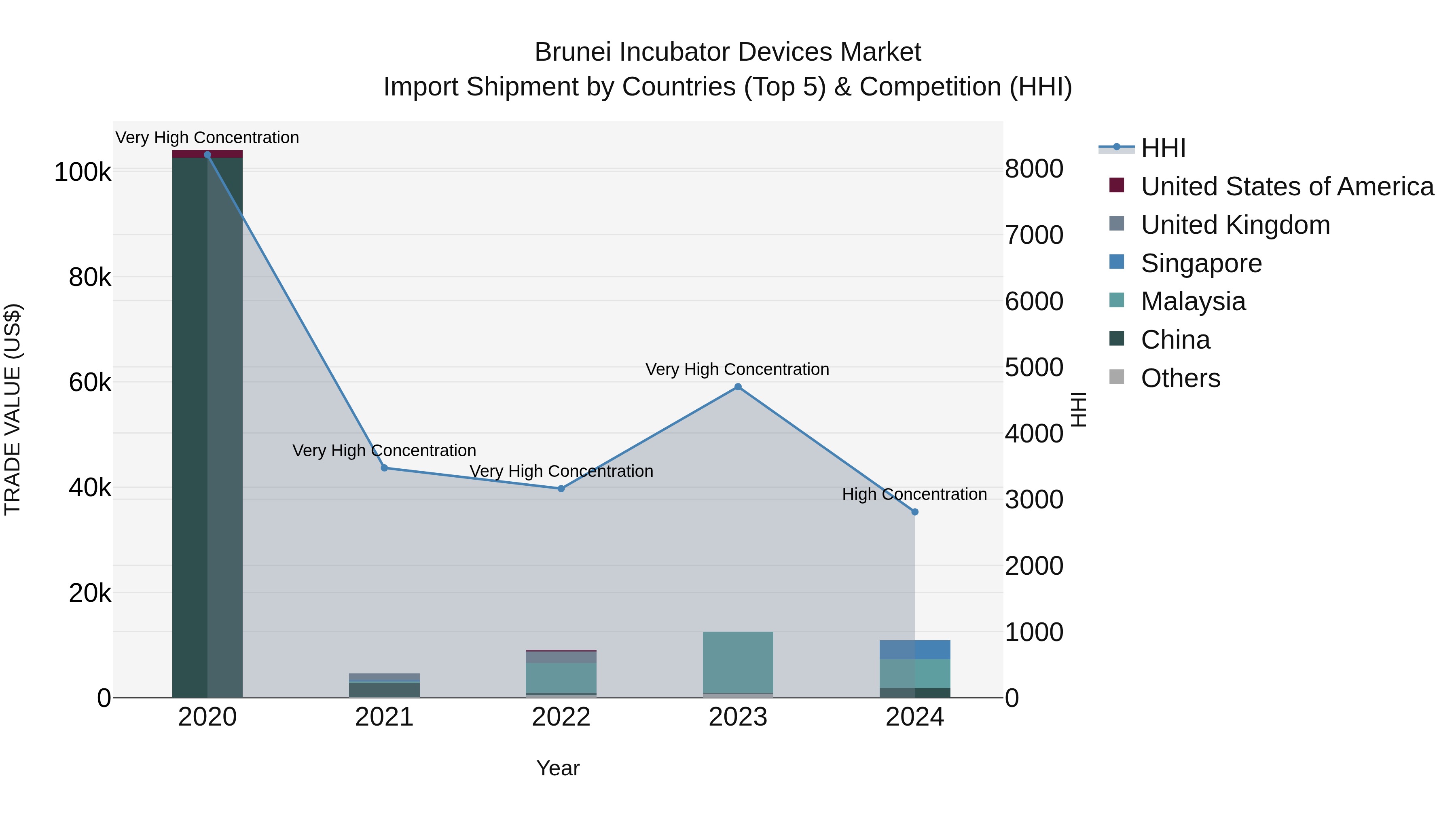Click 'Very High Concentration' annotation above 2023
The height and width of the screenshot is (819, 1456).
tap(738, 370)
